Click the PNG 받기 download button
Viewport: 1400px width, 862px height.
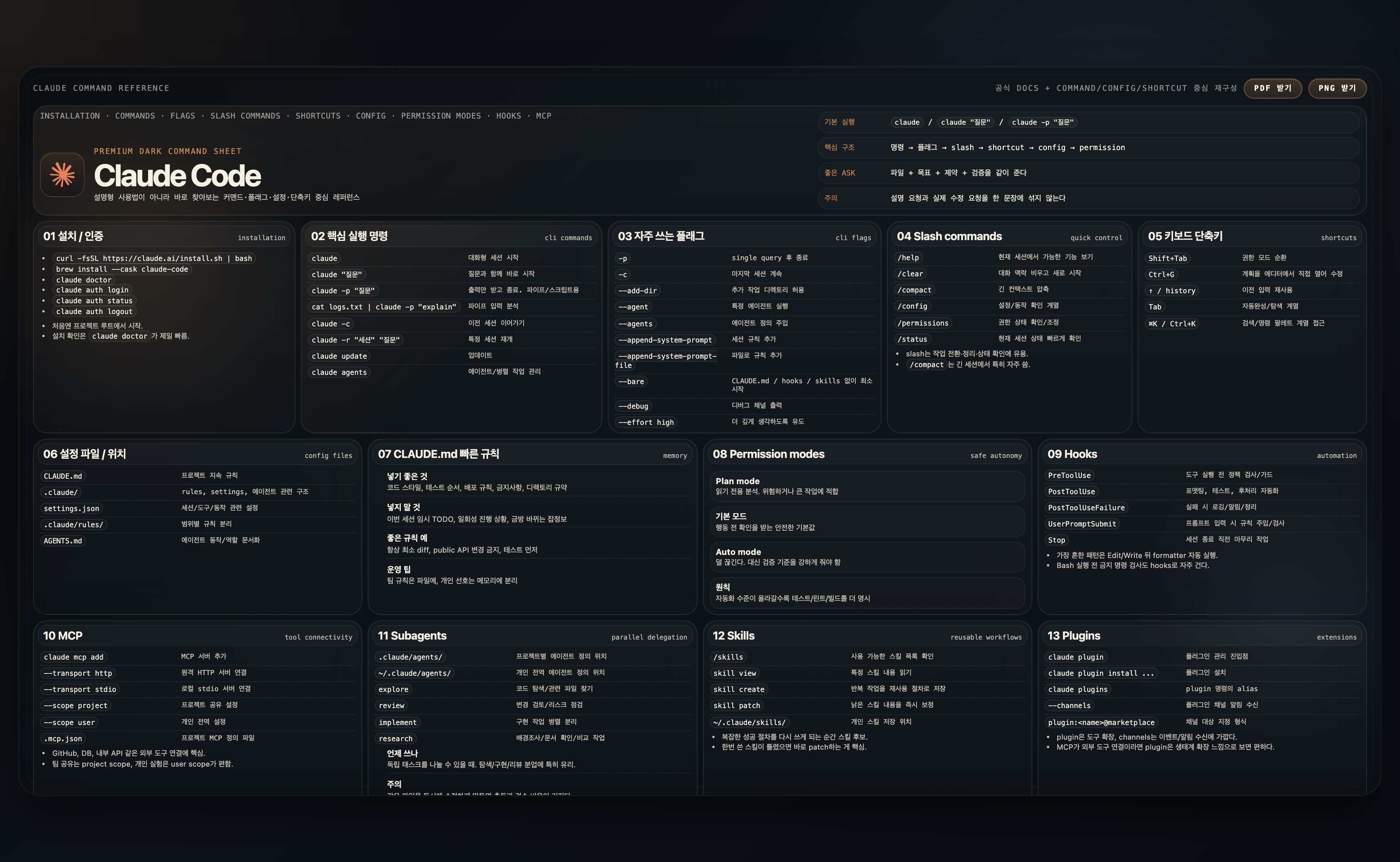[x=1337, y=88]
